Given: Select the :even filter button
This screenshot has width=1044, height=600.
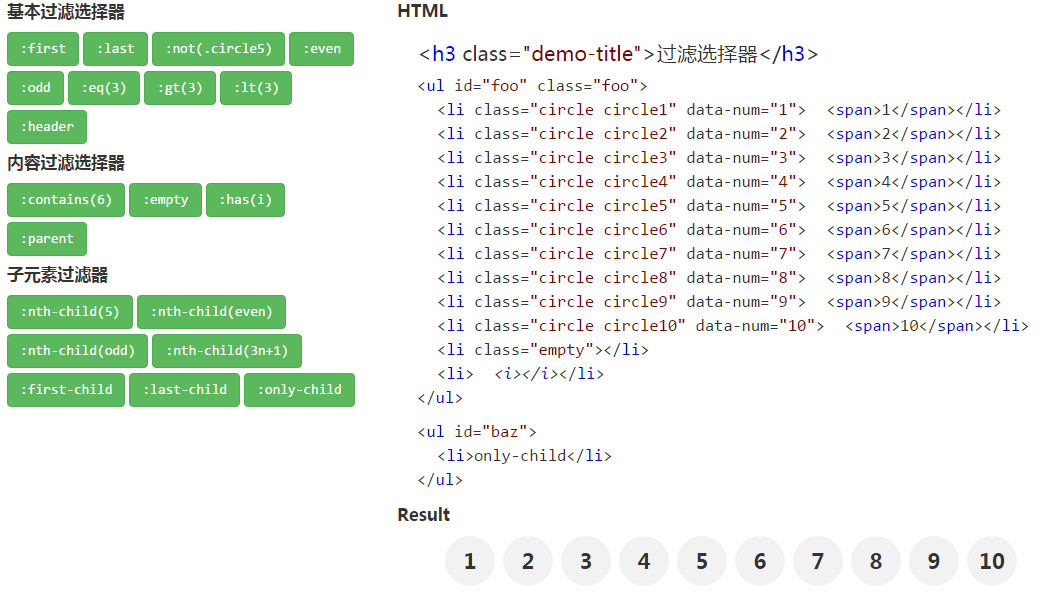Looking at the screenshot, I should [321, 49].
